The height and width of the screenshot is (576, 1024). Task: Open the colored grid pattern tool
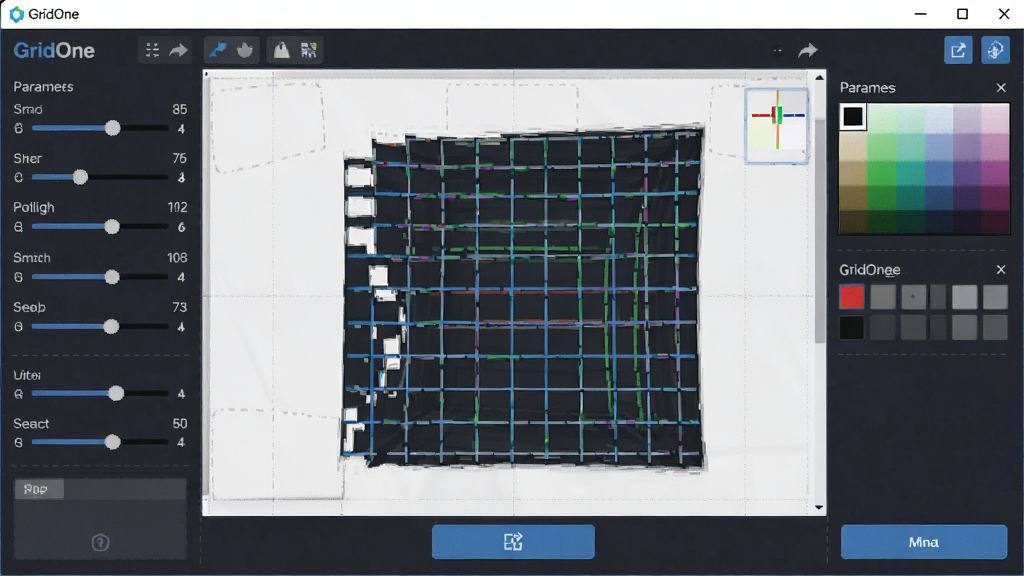point(308,50)
